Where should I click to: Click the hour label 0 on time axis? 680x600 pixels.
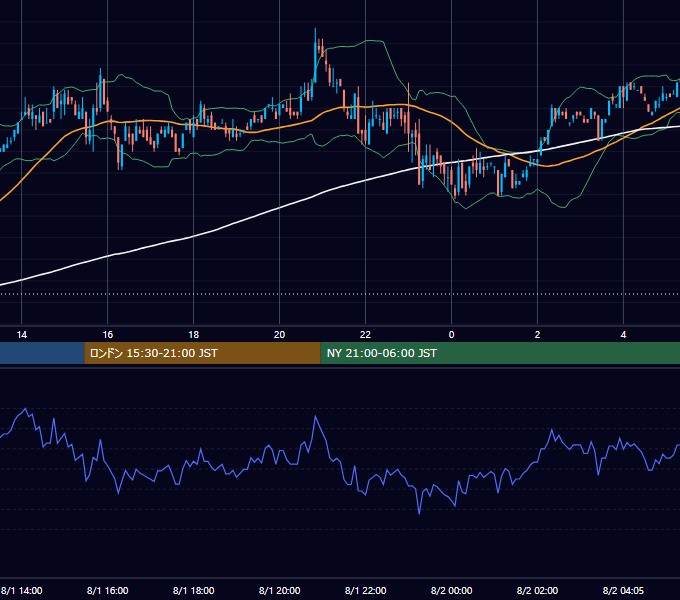tap(451, 335)
